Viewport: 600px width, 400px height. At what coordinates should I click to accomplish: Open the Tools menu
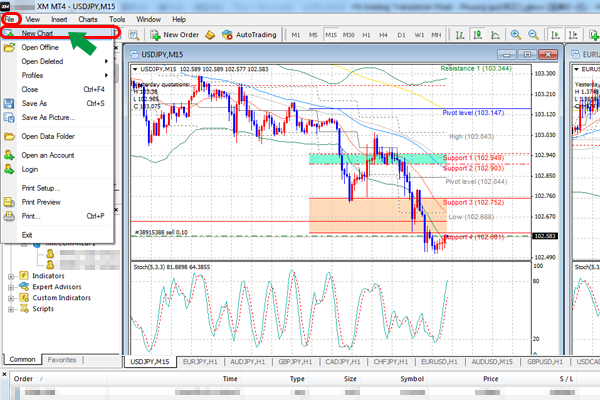(x=117, y=19)
